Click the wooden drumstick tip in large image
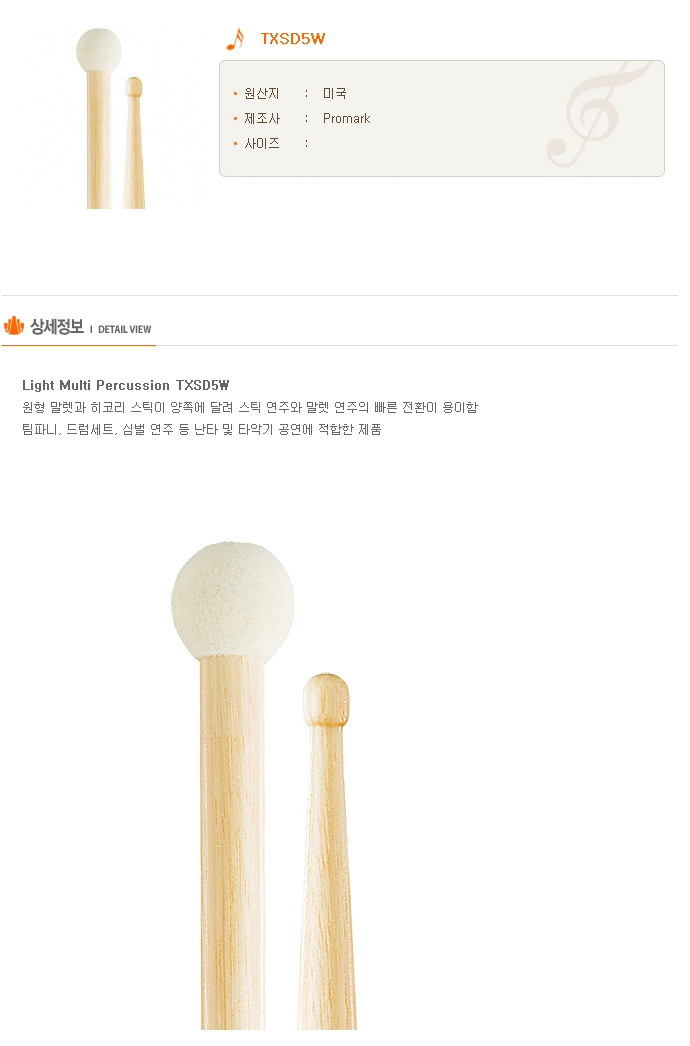The width and height of the screenshot is (690, 1046). click(x=326, y=700)
